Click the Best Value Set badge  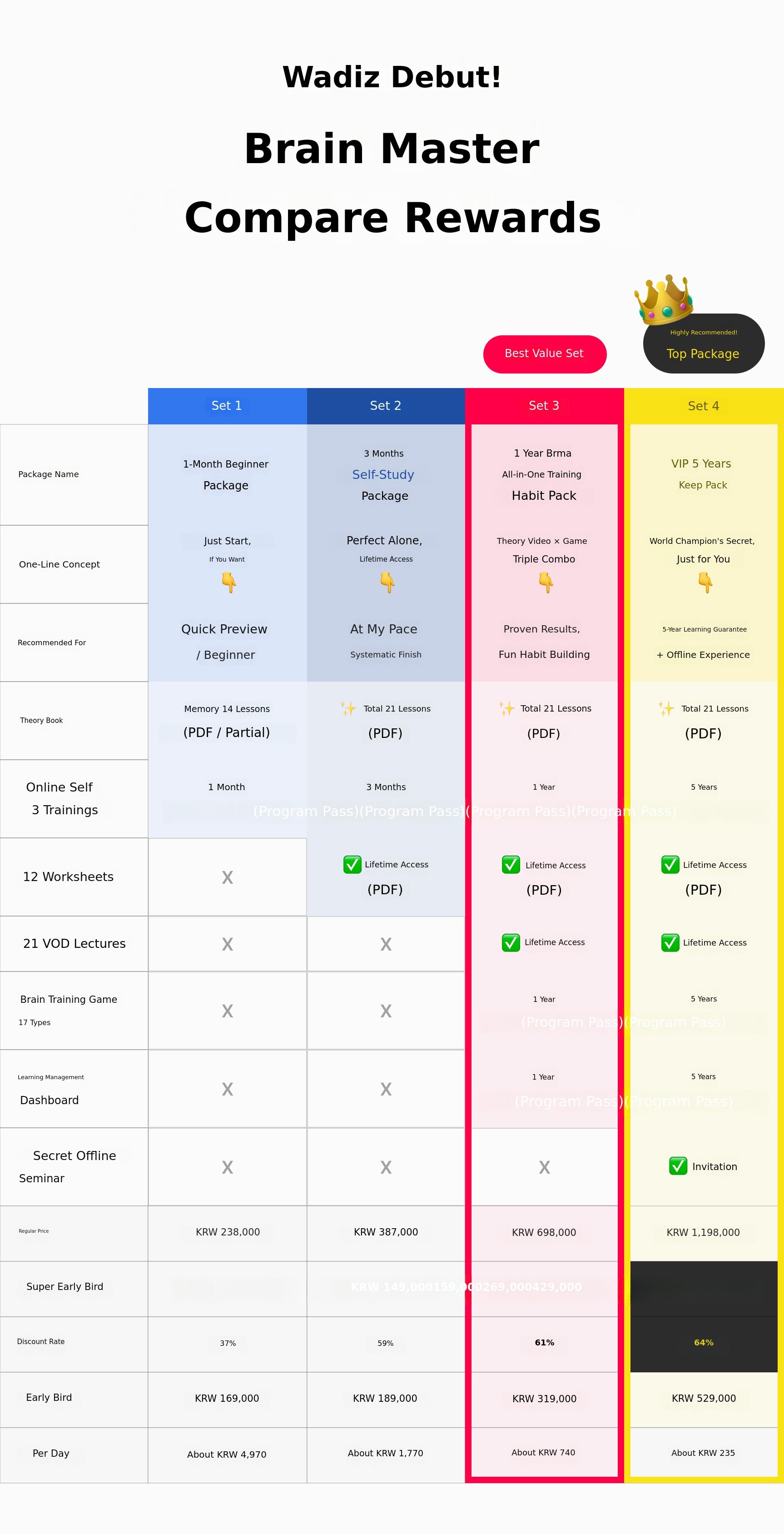pyautogui.click(x=544, y=354)
